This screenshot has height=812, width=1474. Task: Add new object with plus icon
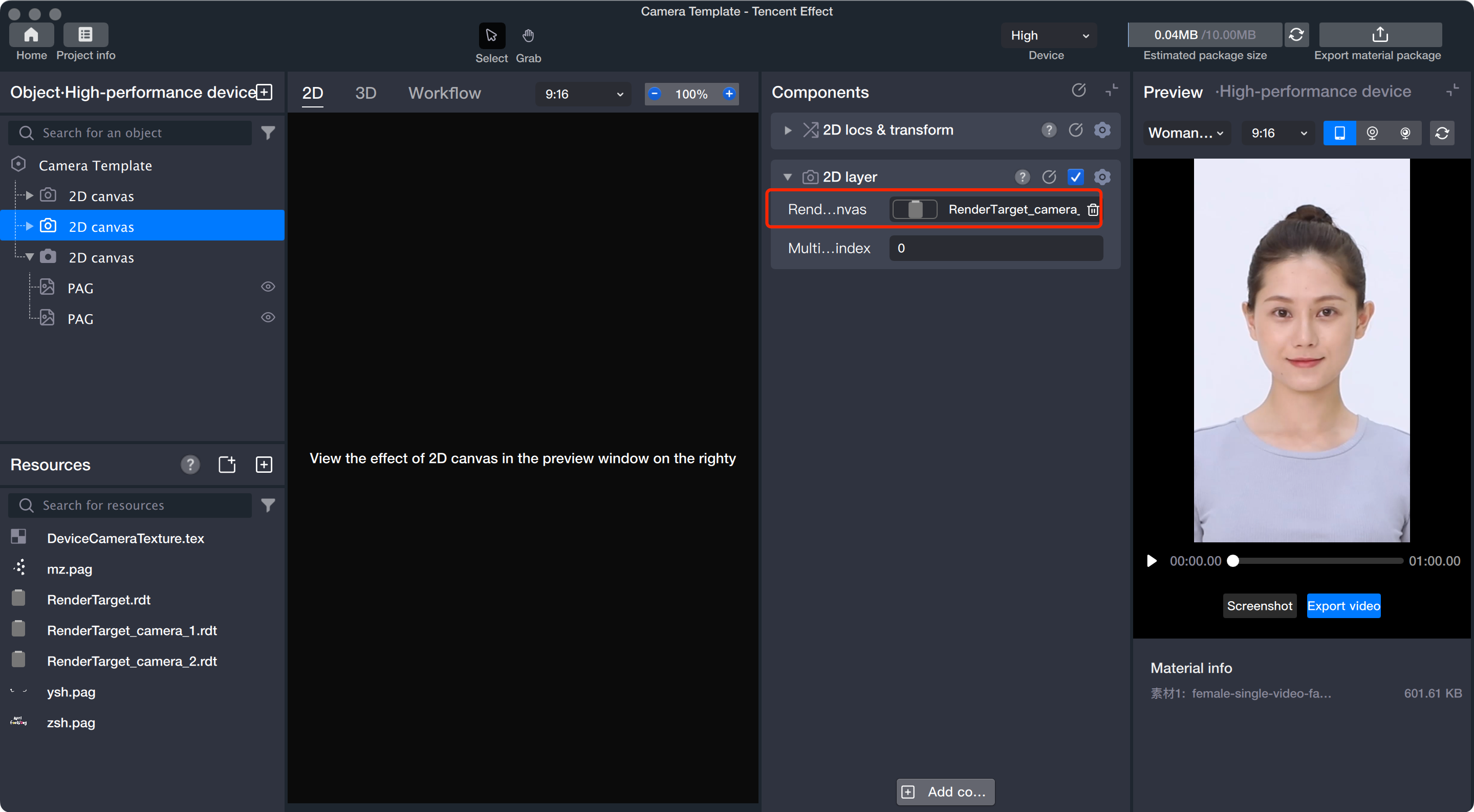point(265,92)
